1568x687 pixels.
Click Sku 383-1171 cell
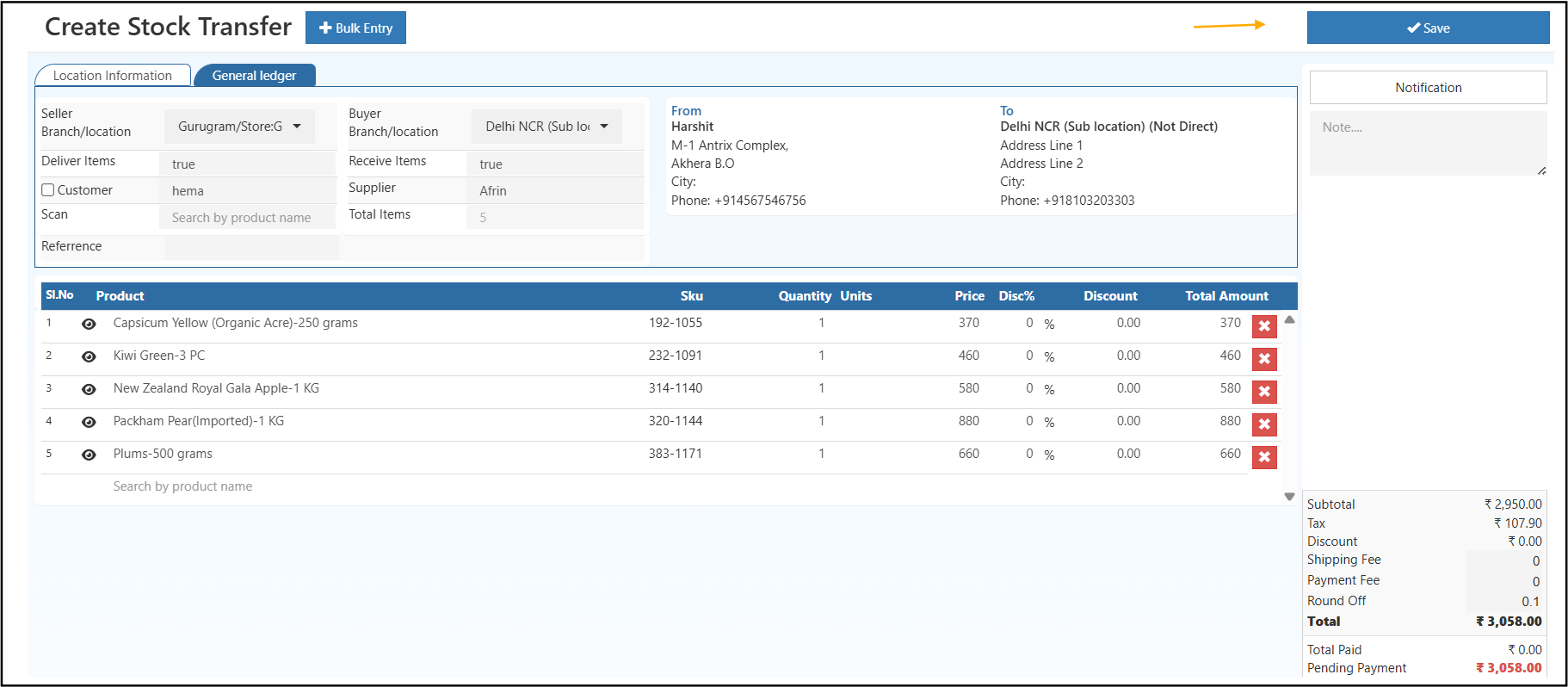point(676,454)
